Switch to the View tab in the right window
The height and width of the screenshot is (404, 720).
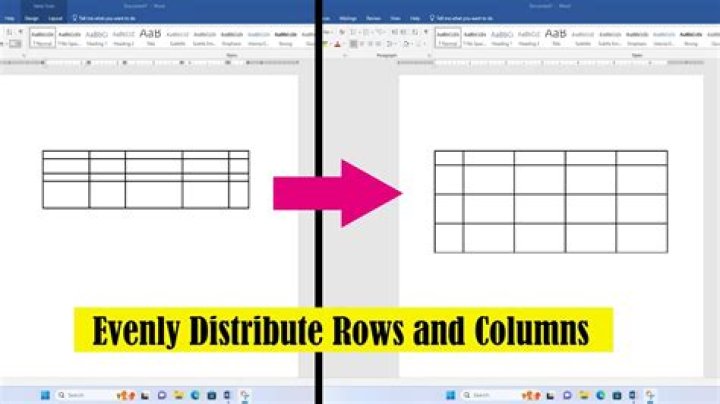pyautogui.click(x=395, y=18)
